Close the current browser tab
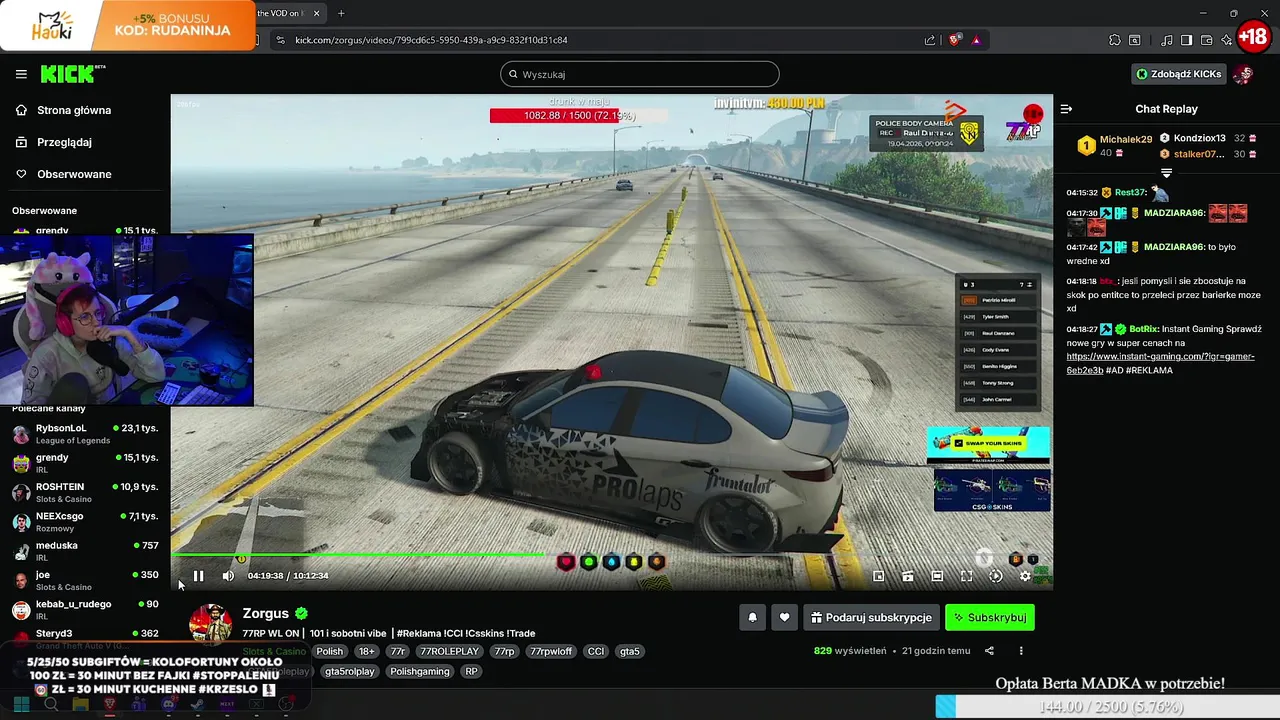The width and height of the screenshot is (1280, 720). [x=317, y=13]
